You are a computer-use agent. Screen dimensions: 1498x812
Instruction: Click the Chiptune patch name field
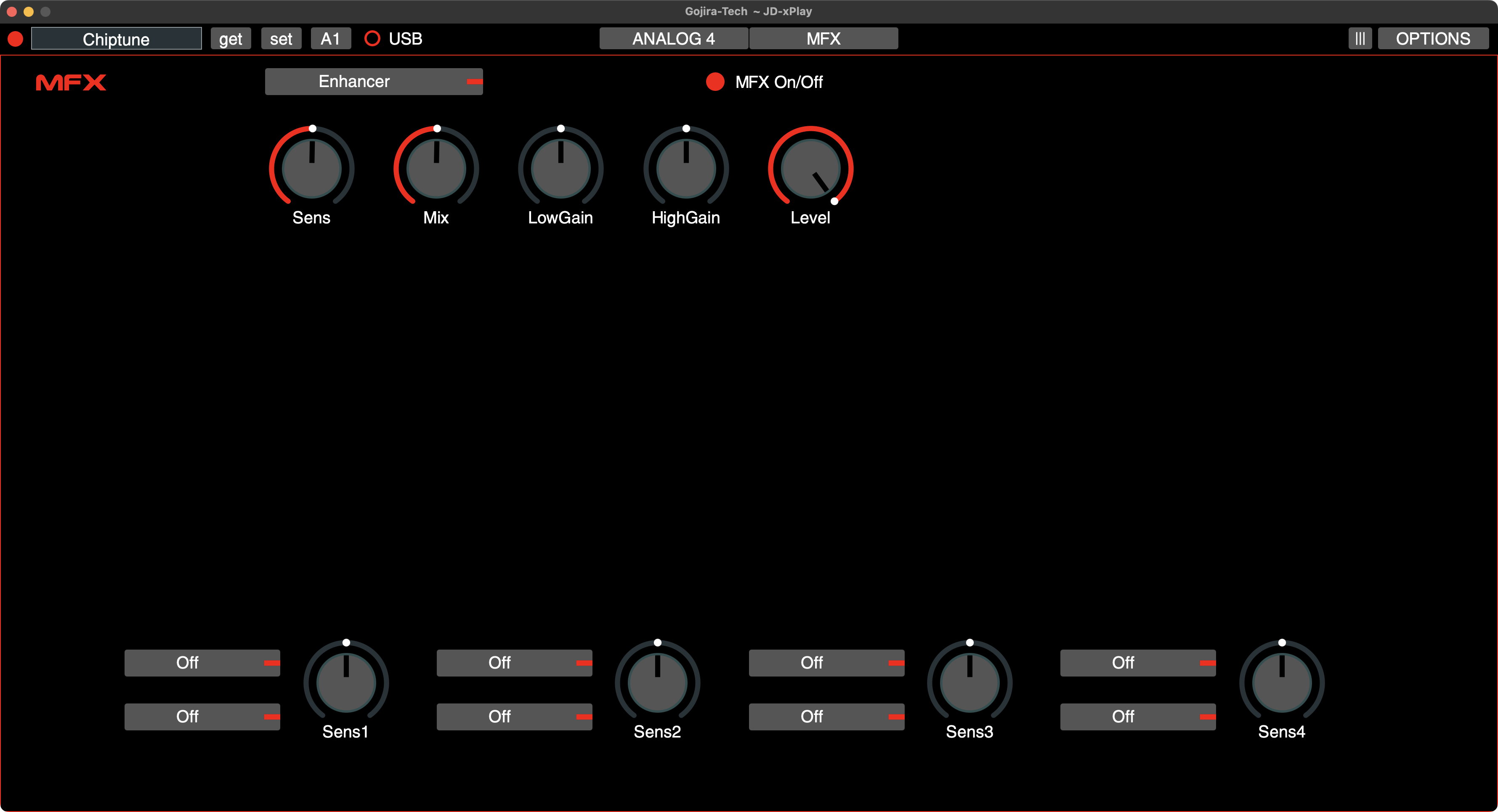(116, 39)
